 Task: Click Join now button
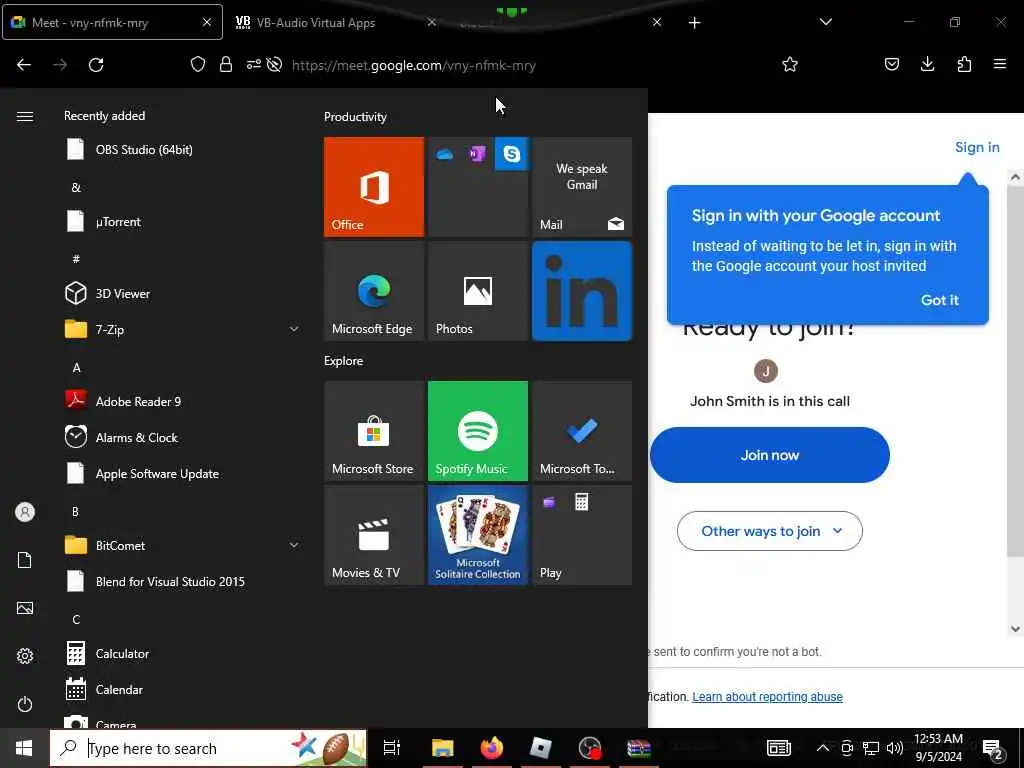pyautogui.click(x=769, y=455)
